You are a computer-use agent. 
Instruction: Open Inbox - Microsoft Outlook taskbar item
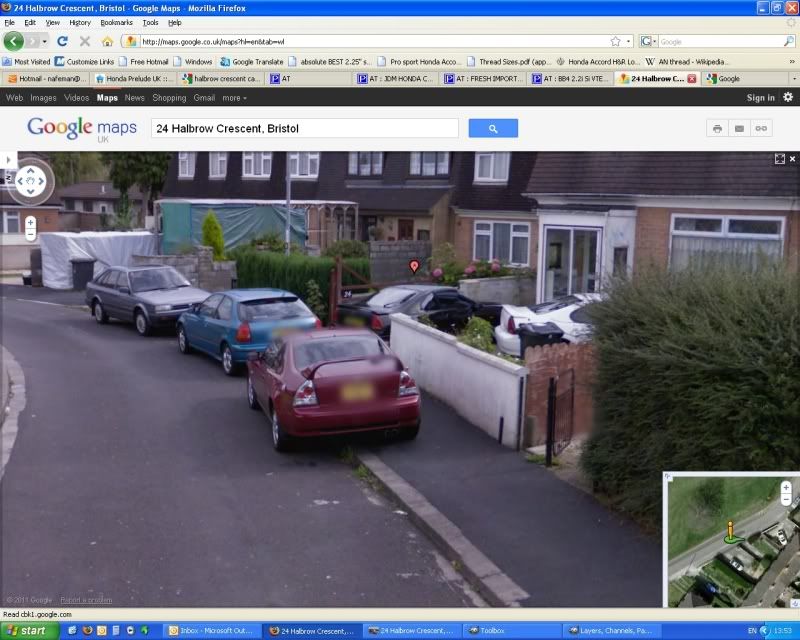(x=213, y=631)
